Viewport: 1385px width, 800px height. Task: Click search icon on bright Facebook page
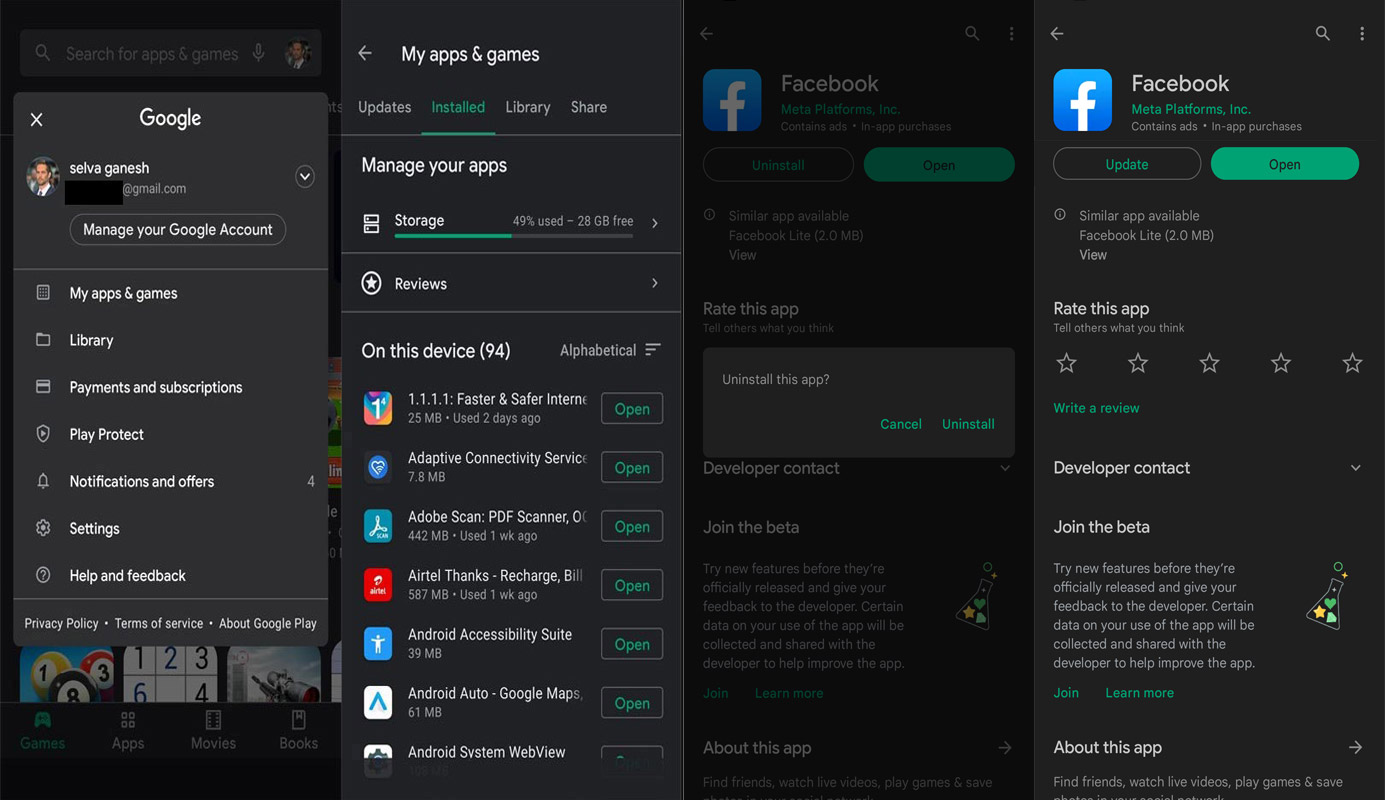[x=1323, y=34]
